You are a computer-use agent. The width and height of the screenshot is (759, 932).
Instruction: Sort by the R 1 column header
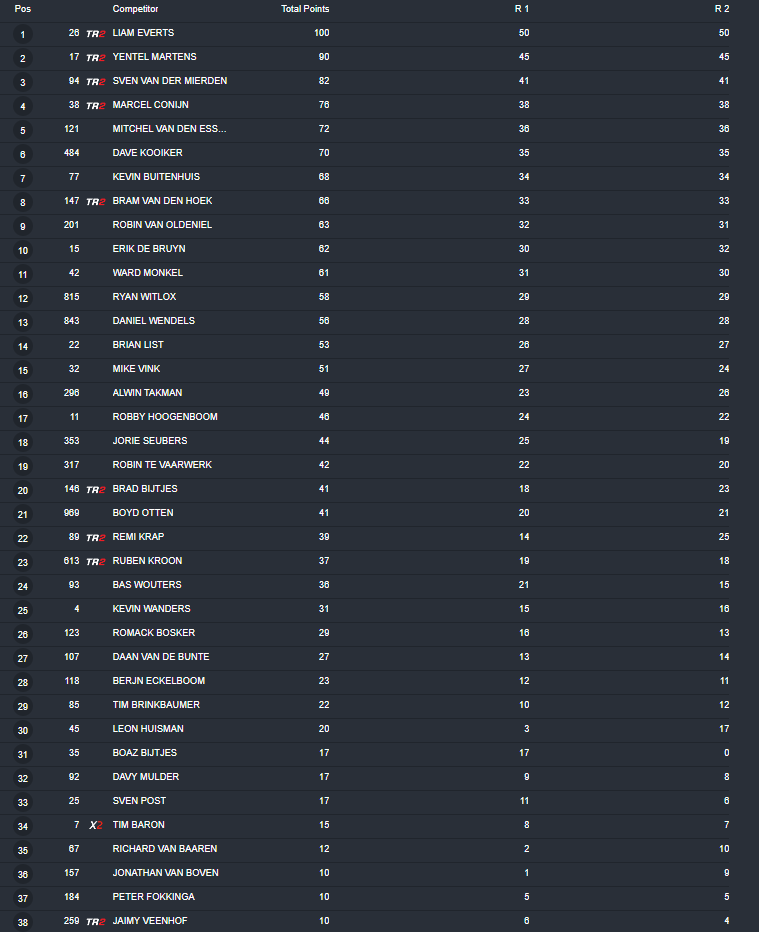tap(522, 9)
